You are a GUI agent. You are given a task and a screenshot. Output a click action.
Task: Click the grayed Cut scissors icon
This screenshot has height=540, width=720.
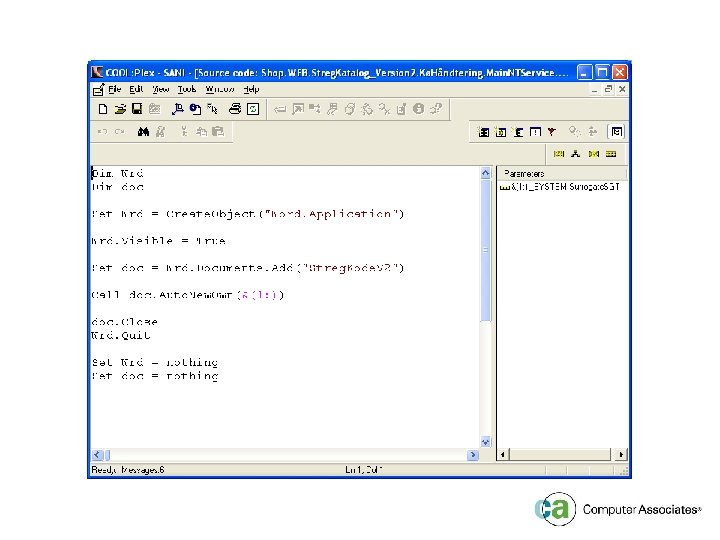184,132
